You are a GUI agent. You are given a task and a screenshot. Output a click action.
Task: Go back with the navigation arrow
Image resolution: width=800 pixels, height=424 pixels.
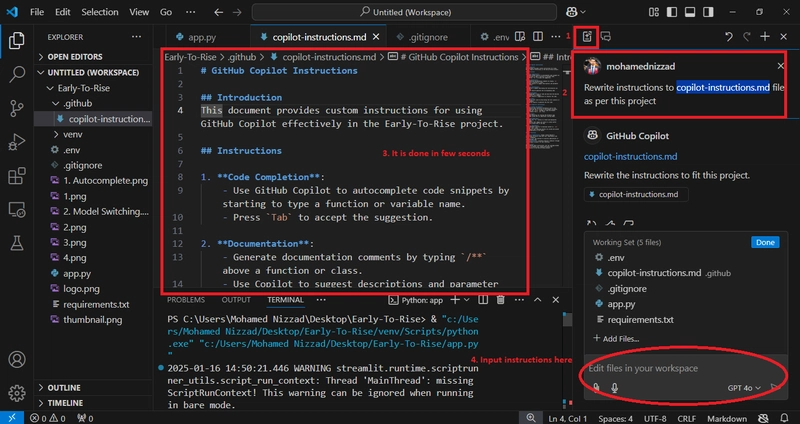218,12
